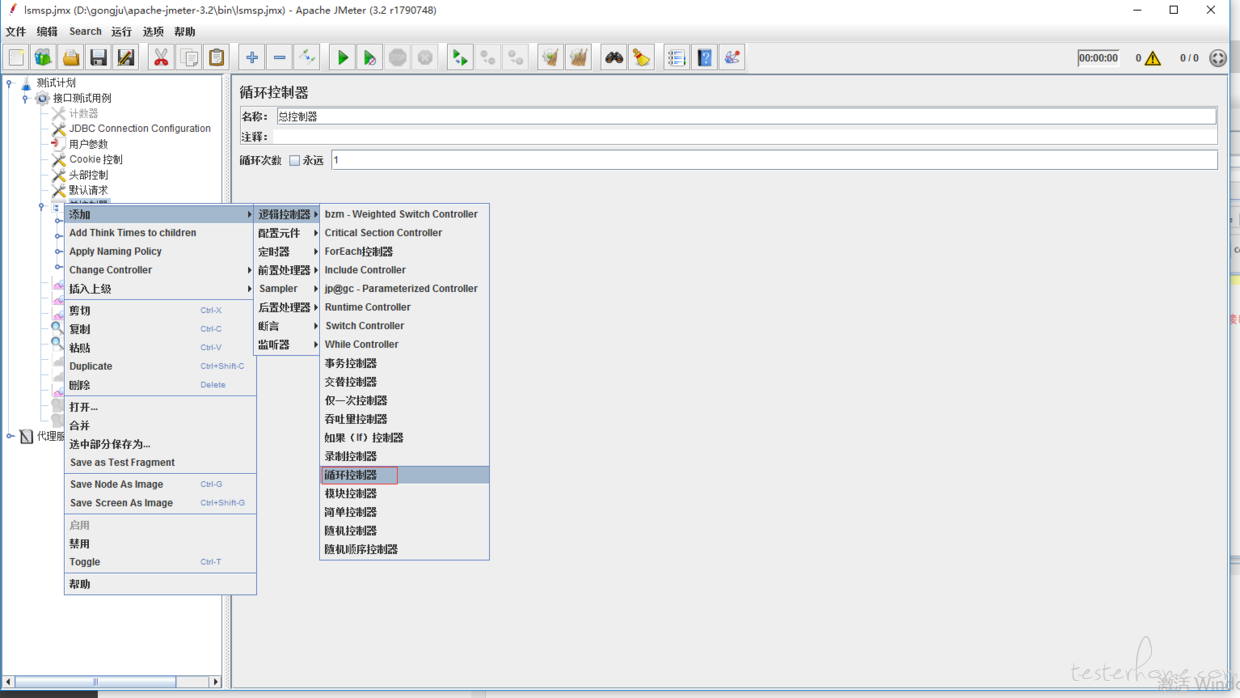Click the 循环次数 loop count field
The image size is (1240, 698).
point(774,160)
